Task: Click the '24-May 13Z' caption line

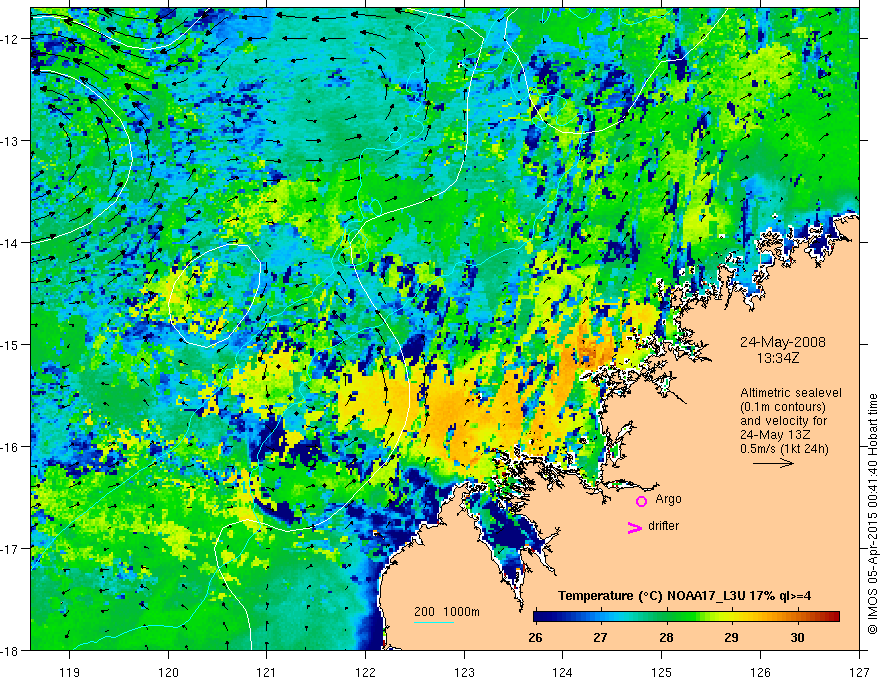Action: click(x=774, y=434)
